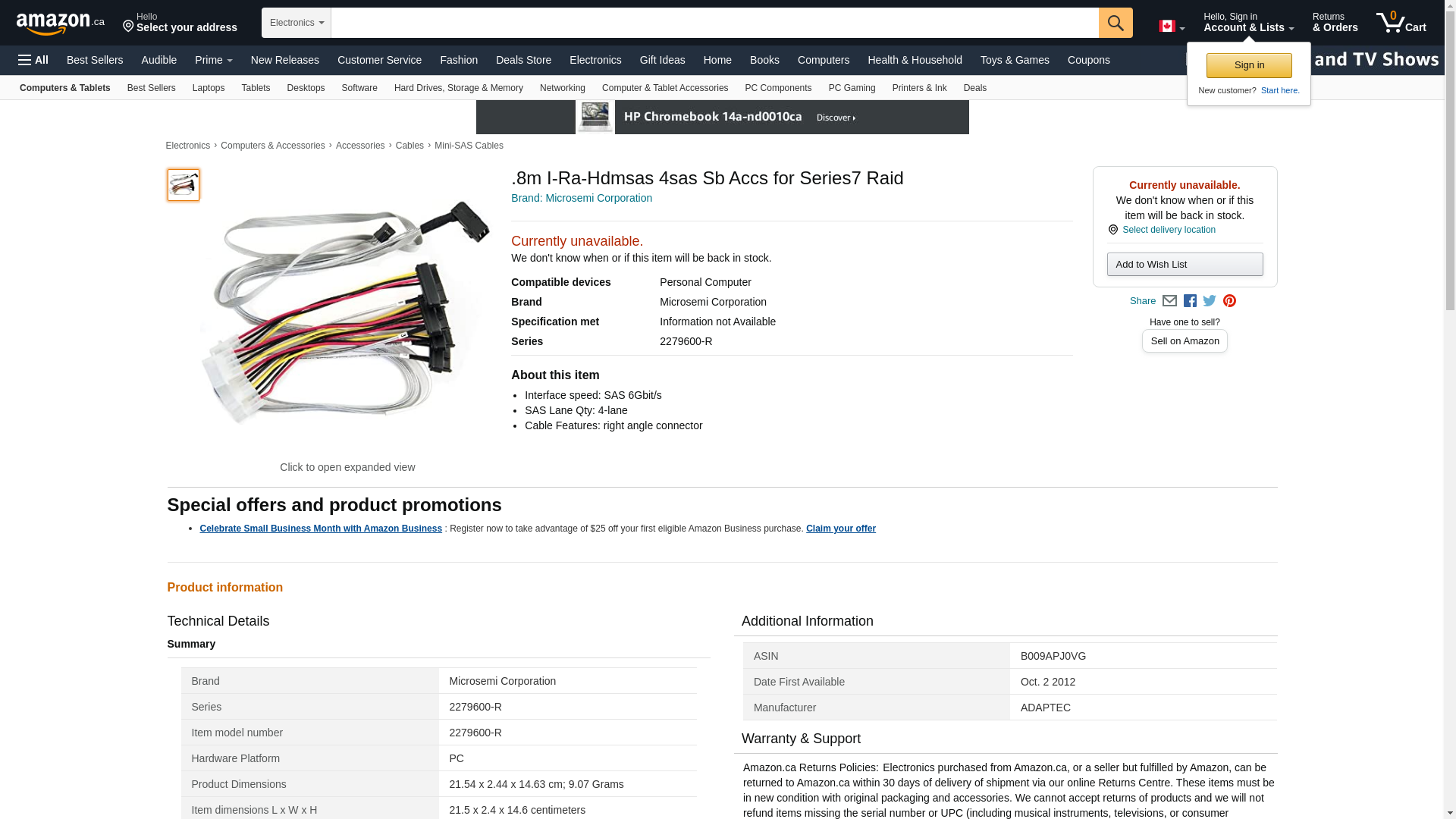Share product on Twitter
The image size is (1456, 819).
(1210, 301)
